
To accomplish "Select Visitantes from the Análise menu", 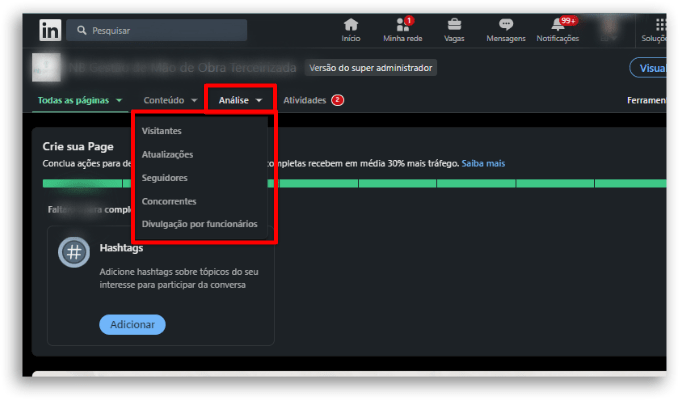I will pyautogui.click(x=162, y=131).
